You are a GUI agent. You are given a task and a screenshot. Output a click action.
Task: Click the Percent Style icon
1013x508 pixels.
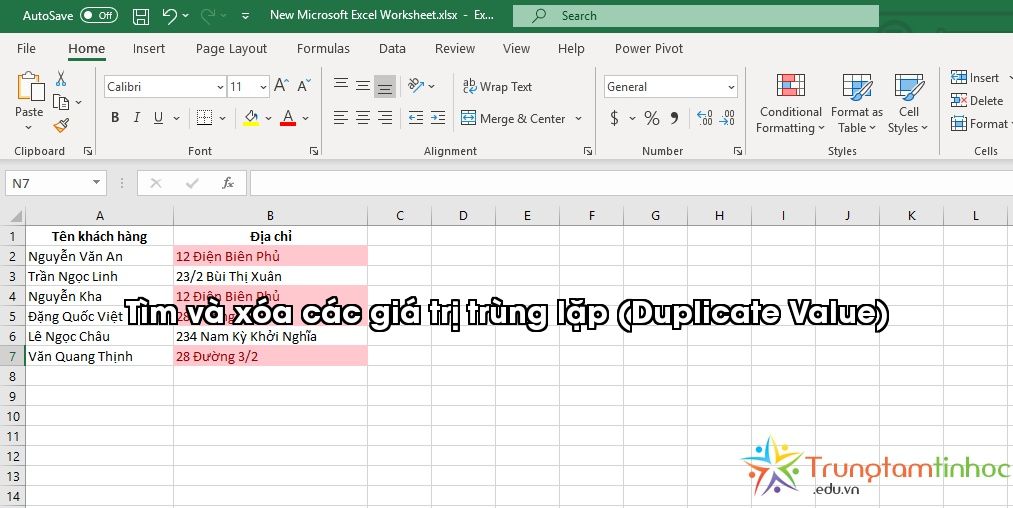coord(652,118)
